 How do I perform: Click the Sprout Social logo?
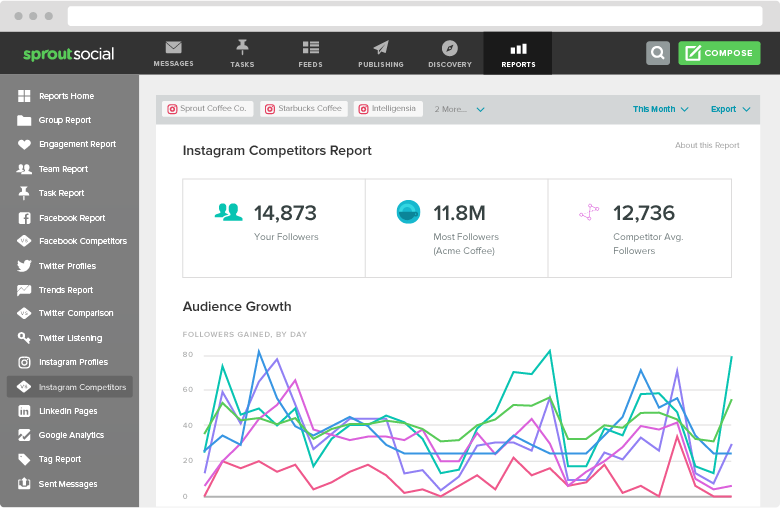pos(69,54)
